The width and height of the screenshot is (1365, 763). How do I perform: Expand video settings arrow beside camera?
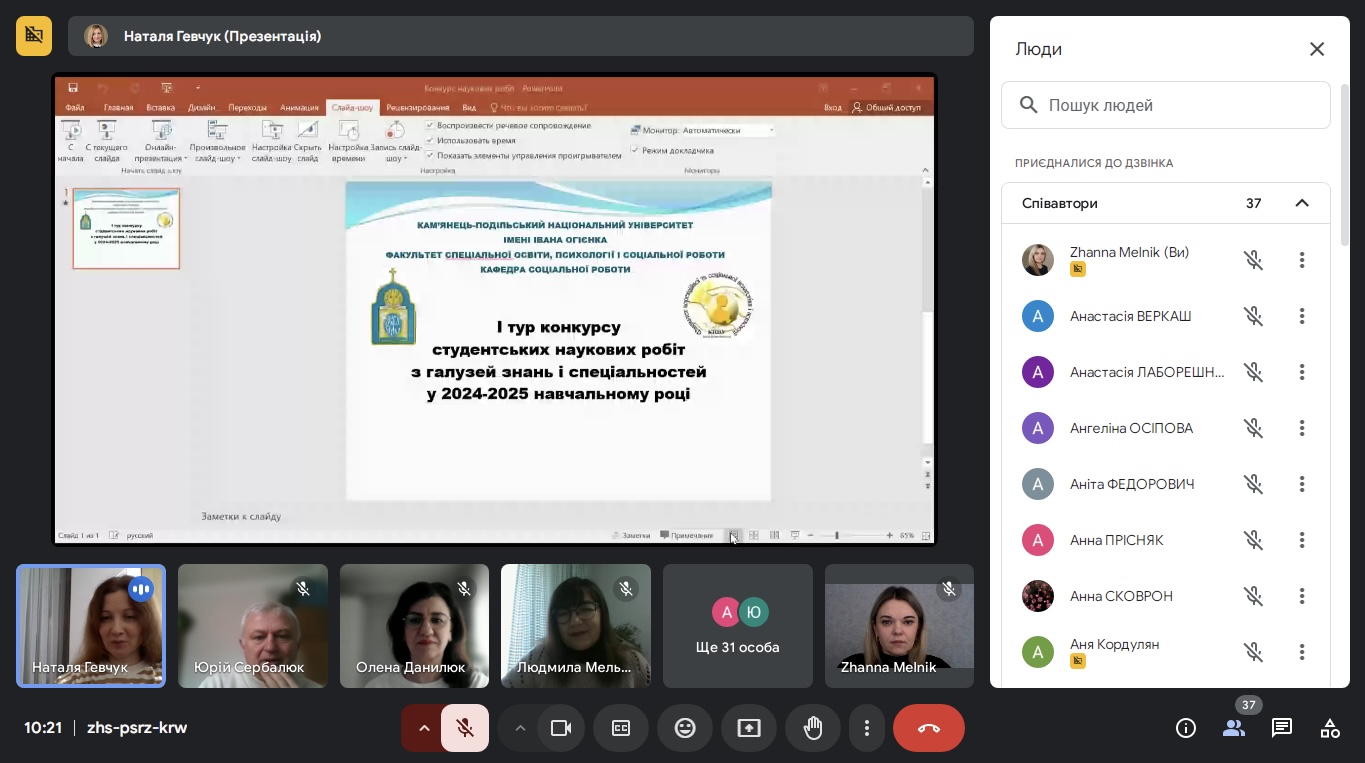click(520, 728)
